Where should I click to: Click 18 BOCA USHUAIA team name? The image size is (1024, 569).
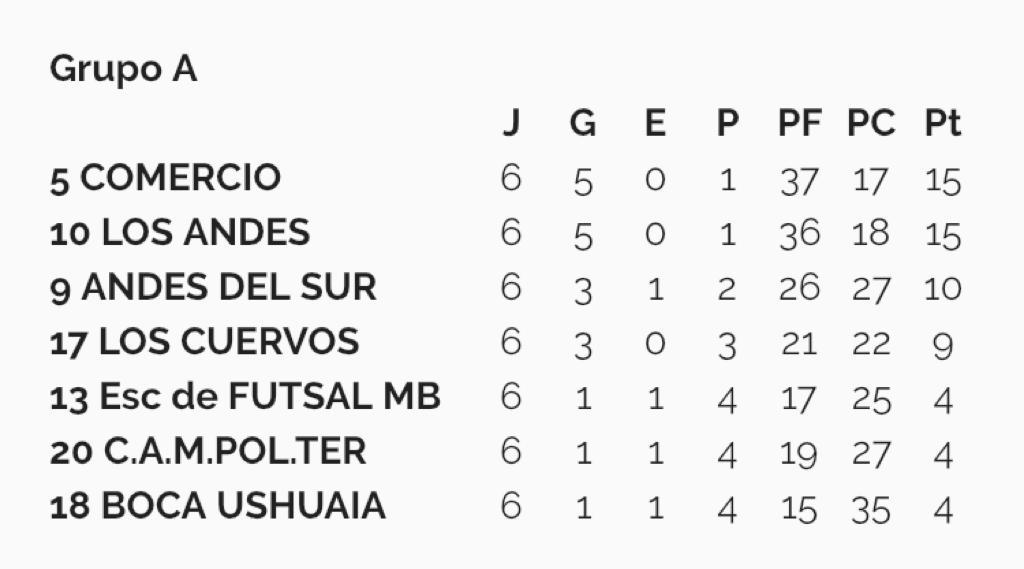point(217,506)
